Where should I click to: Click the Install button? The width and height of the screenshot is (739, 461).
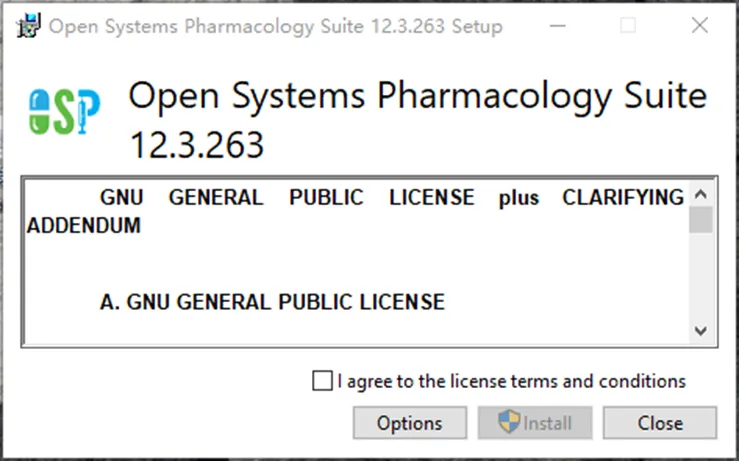click(x=535, y=423)
